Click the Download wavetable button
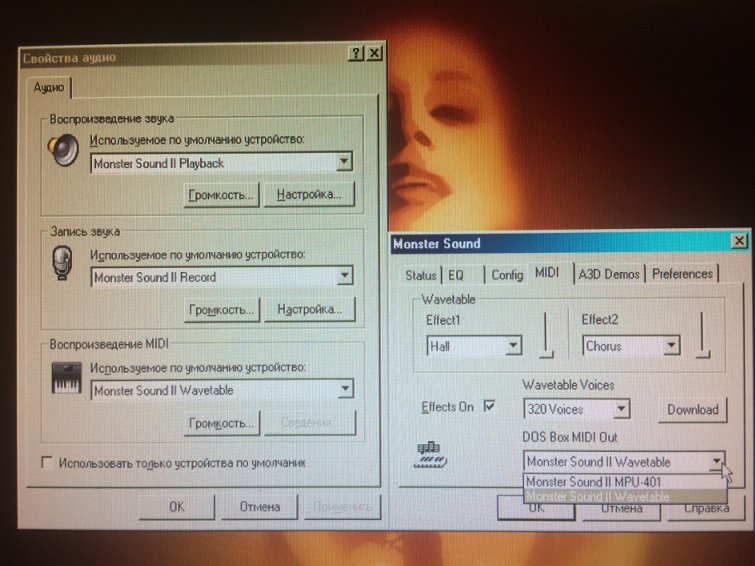This screenshot has width=755, height=566. click(692, 410)
